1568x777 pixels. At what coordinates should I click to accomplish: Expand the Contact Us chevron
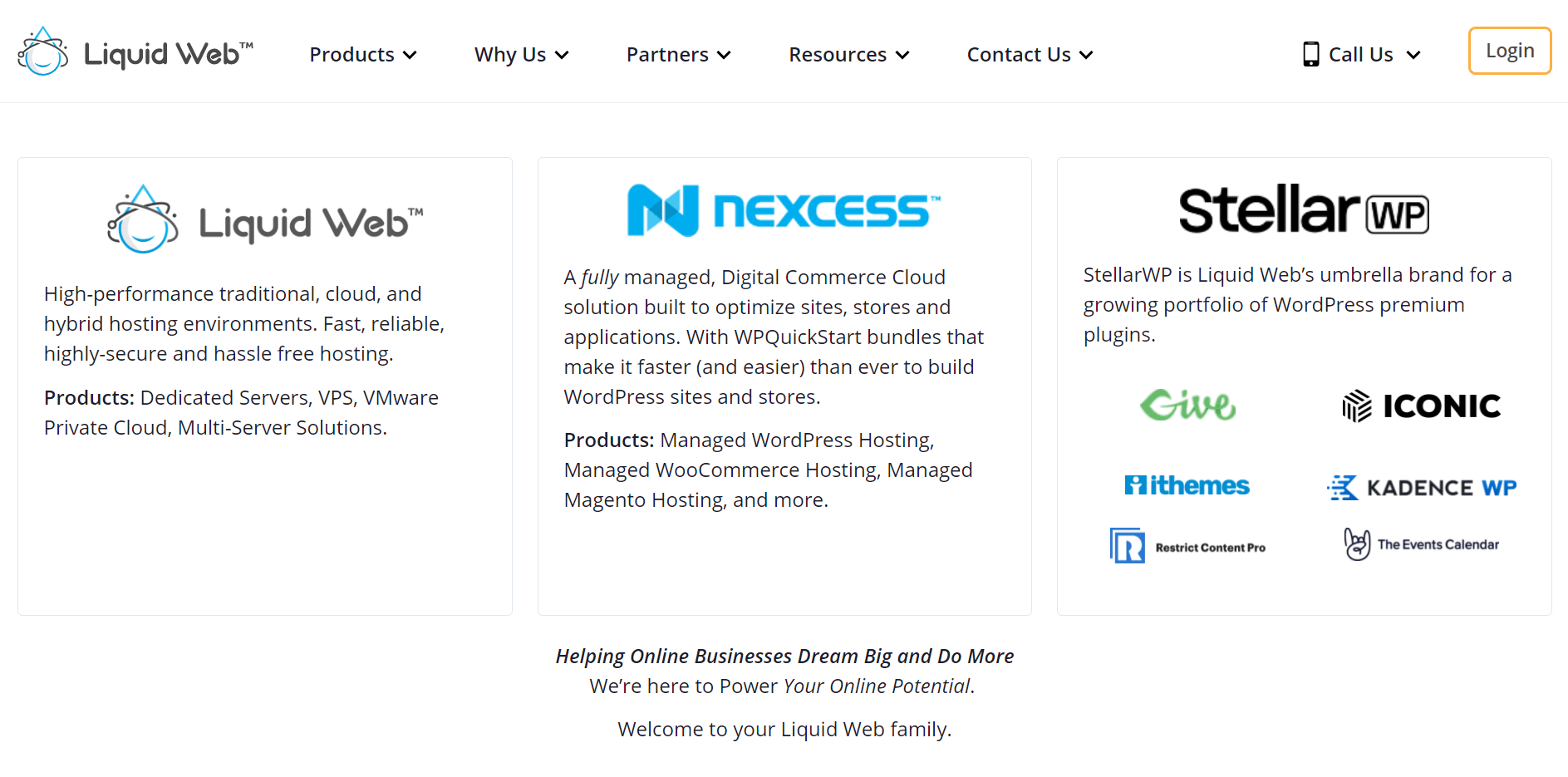[1086, 55]
